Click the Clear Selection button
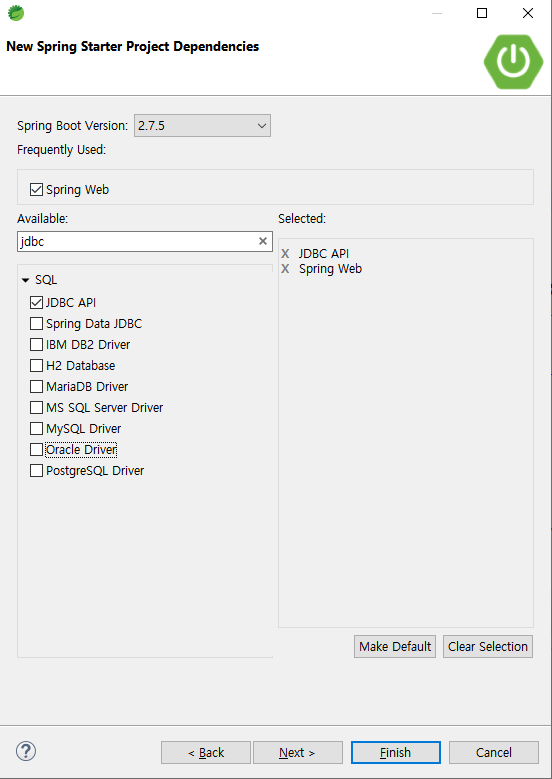This screenshot has height=779, width=552. point(488,646)
